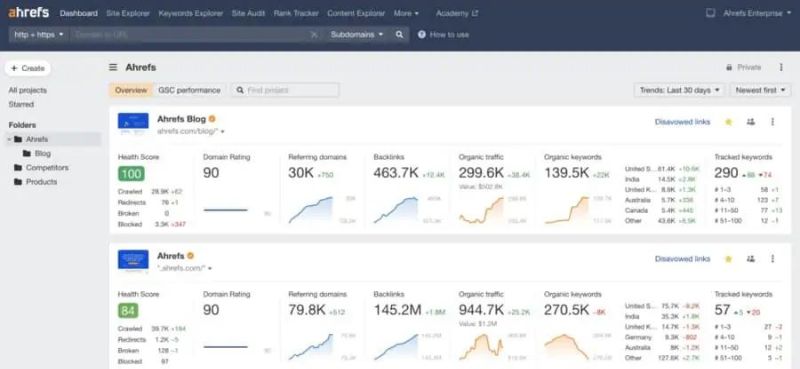This screenshot has width=800, height=369.
Task: Click the 299.6K Organic traffic value
Action: click(481, 173)
